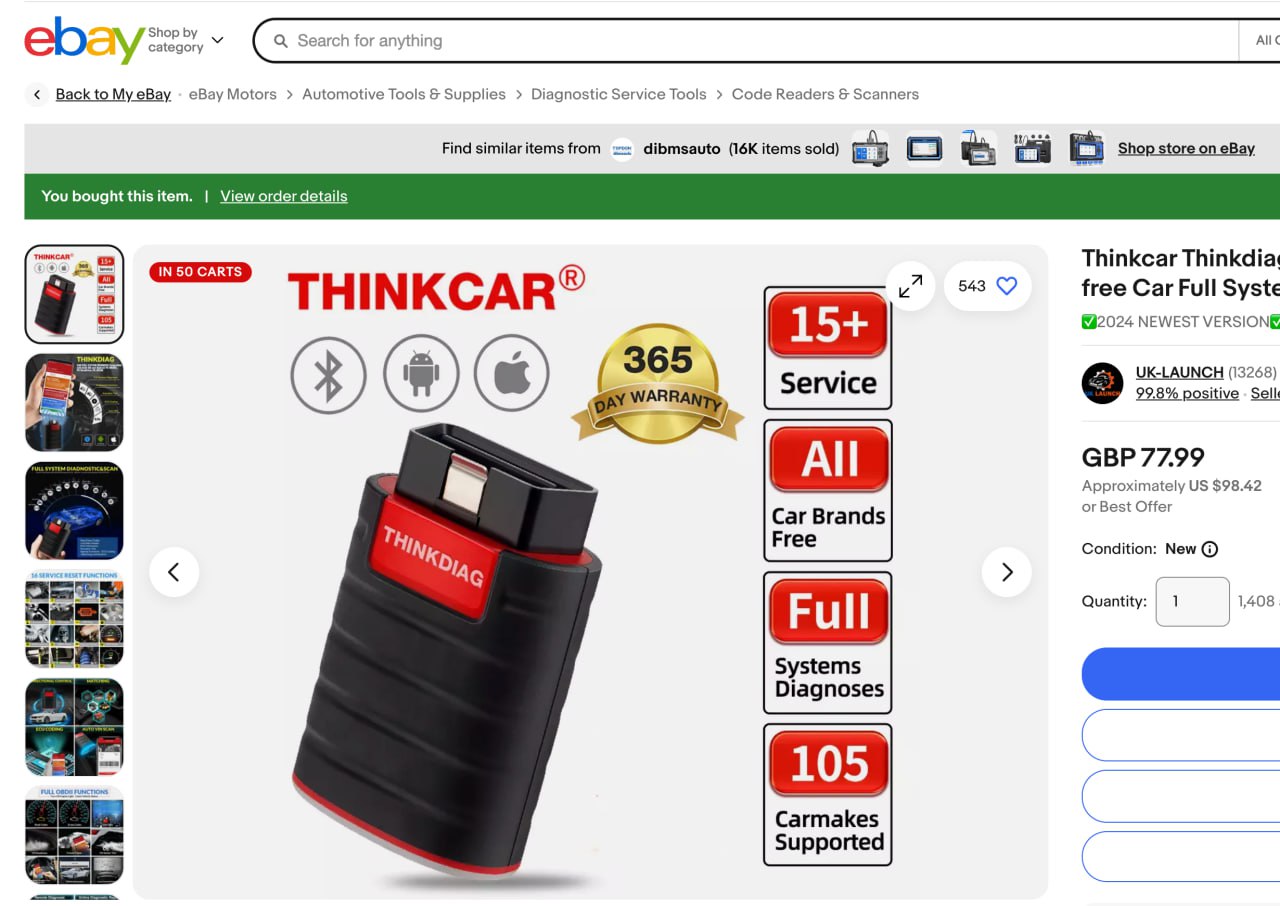Add item to watchlist with heart icon
This screenshot has width=1280, height=906.
pos(1007,286)
